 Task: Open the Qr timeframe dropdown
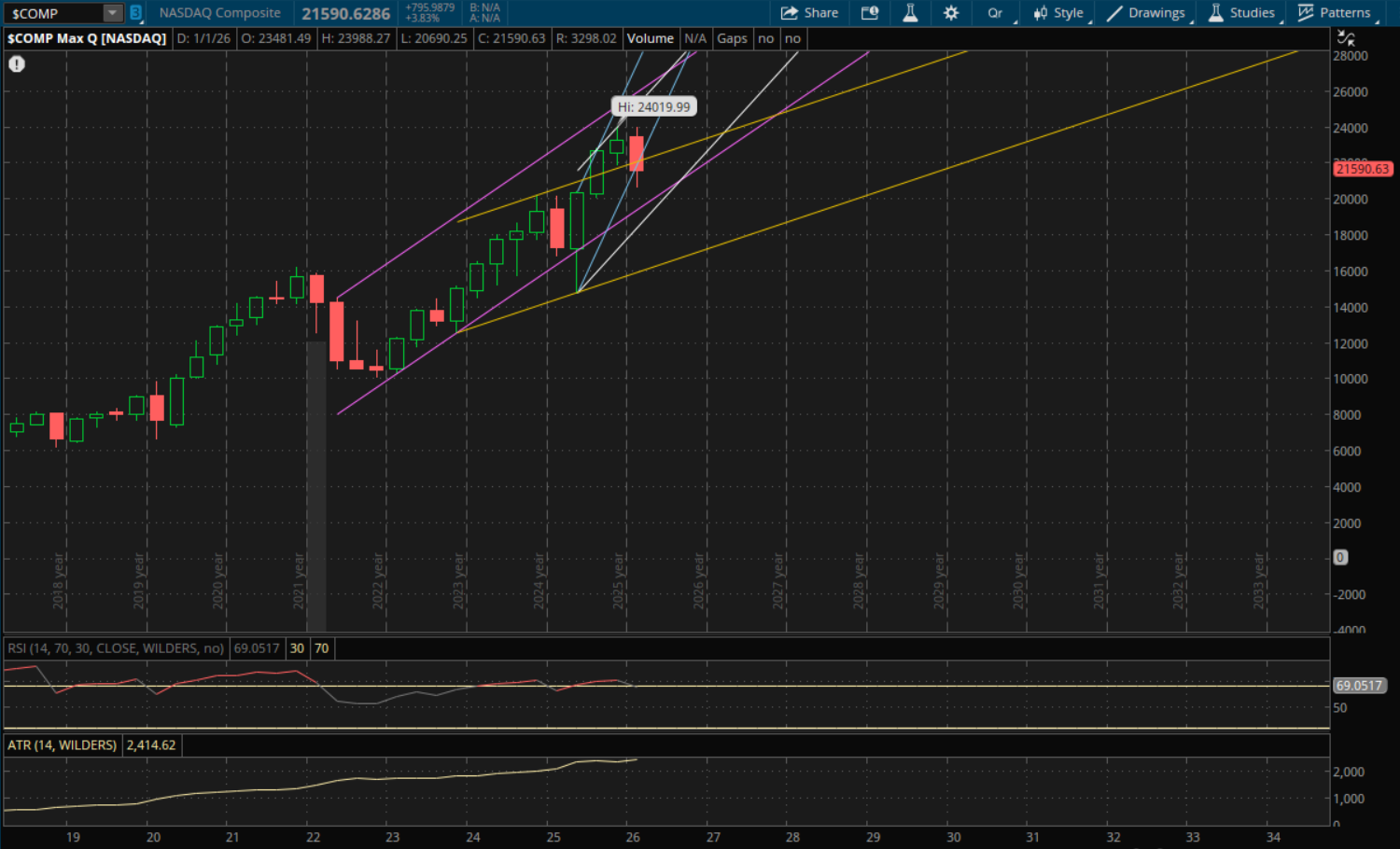pos(996,13)
